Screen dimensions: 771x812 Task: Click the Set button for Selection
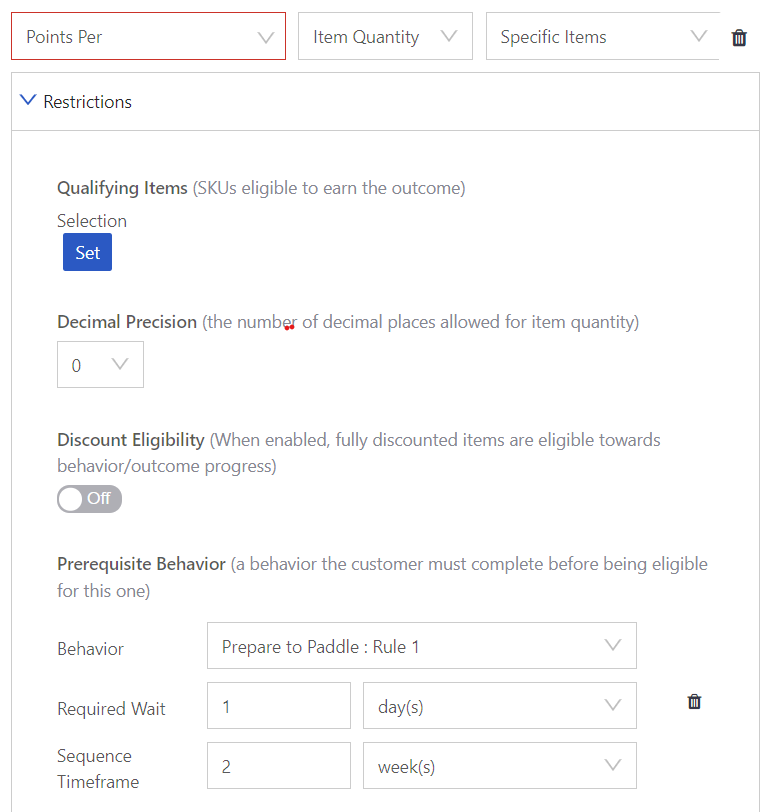tap(88, 252)
